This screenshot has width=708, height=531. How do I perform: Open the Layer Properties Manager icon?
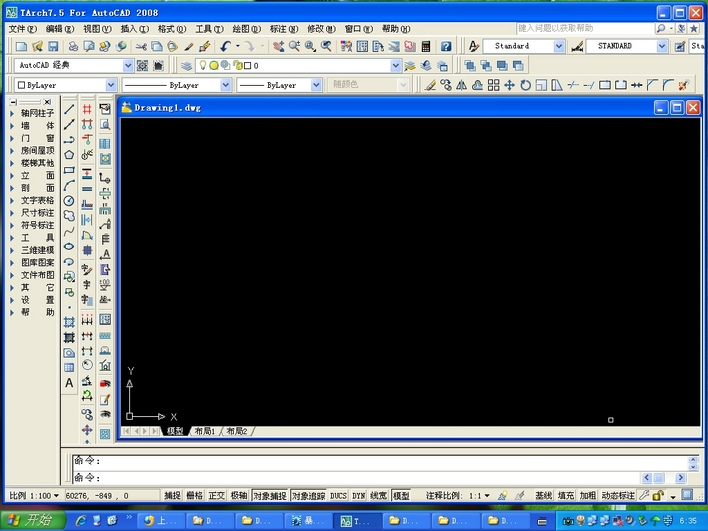tap(186, 66)
